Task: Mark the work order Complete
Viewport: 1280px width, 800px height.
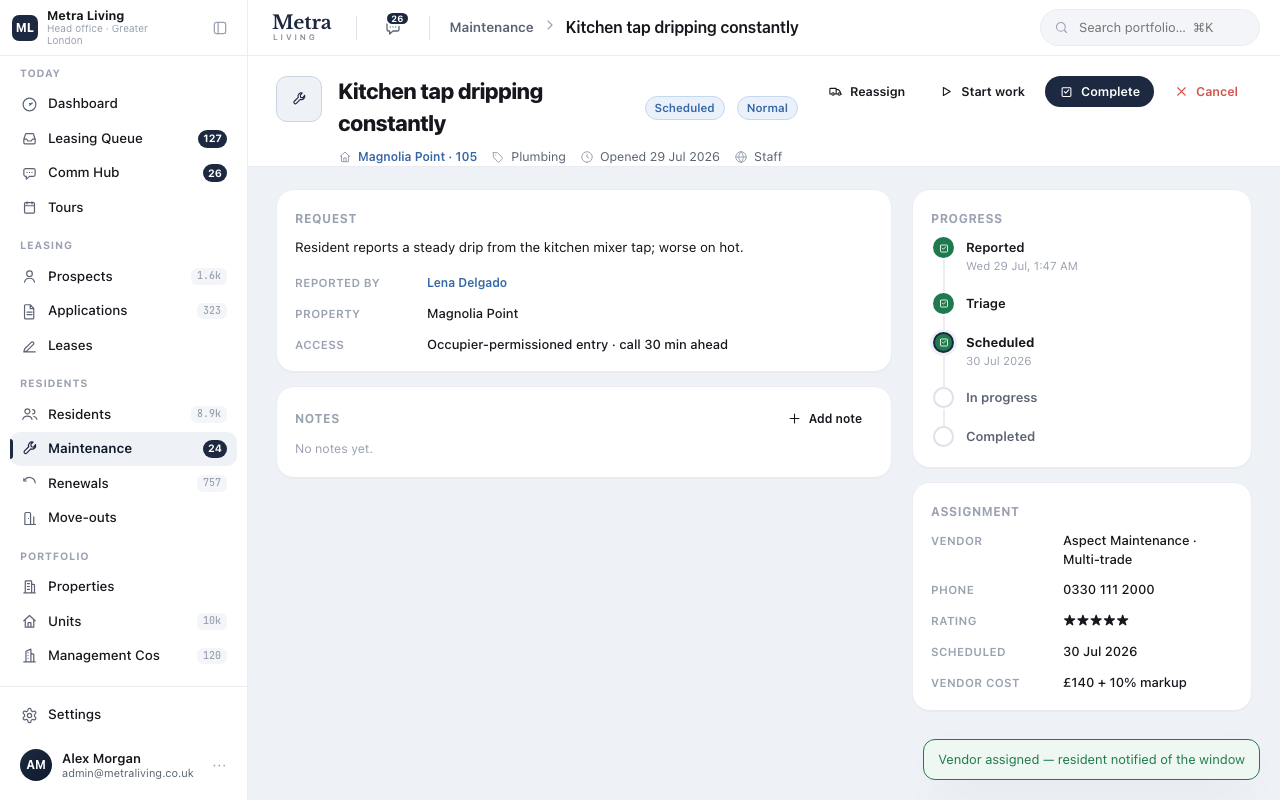Action: click(1099, 92)
